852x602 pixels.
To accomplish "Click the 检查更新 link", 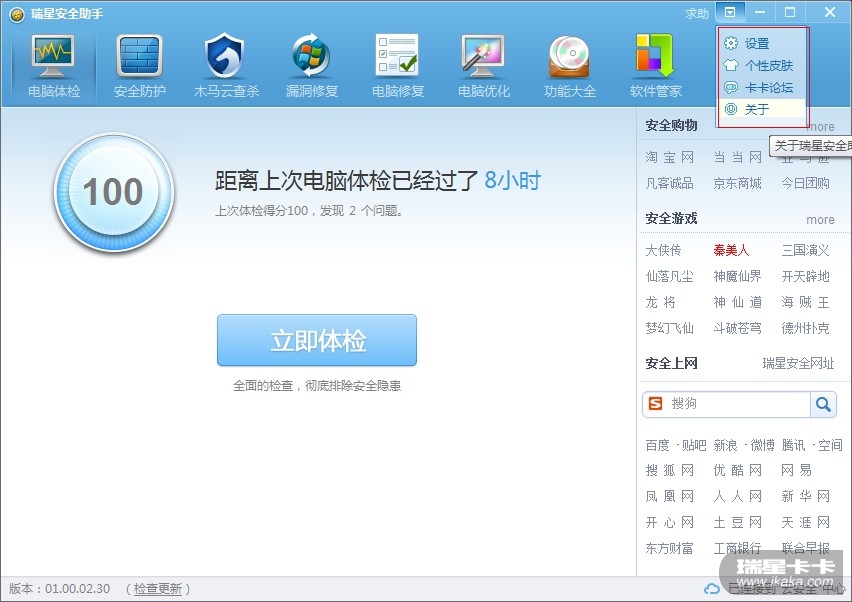I will coord(158,588).
